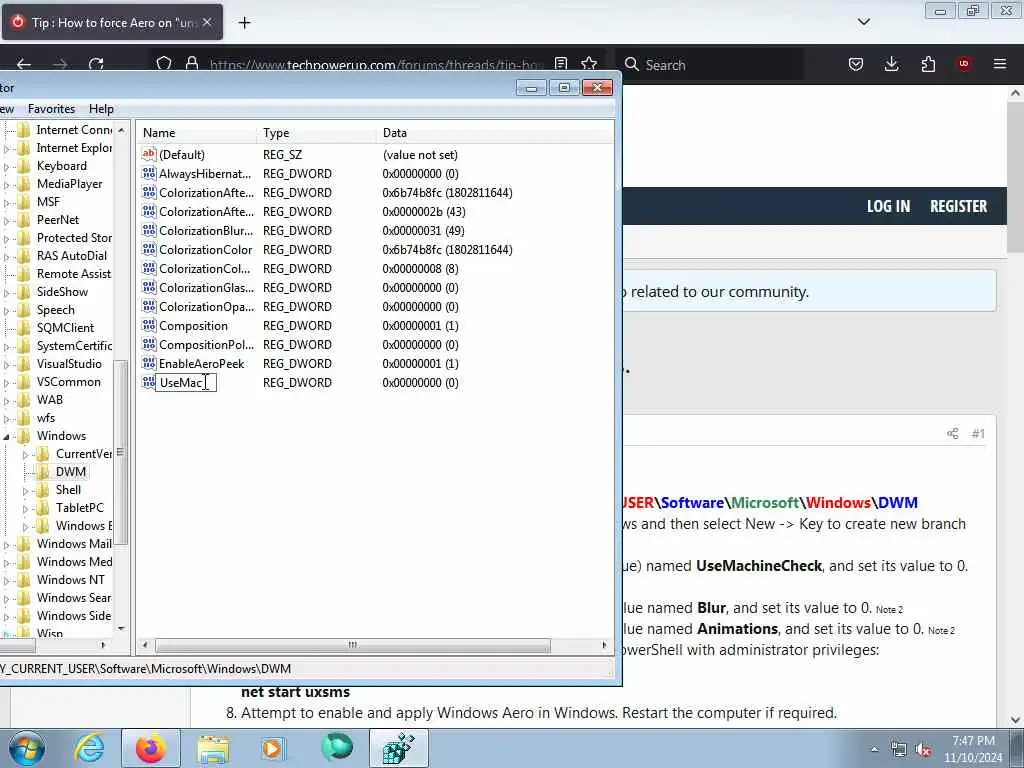Click the network tray icon
This screenshot has height=768, width=1024.
click(x=899, y=750)
